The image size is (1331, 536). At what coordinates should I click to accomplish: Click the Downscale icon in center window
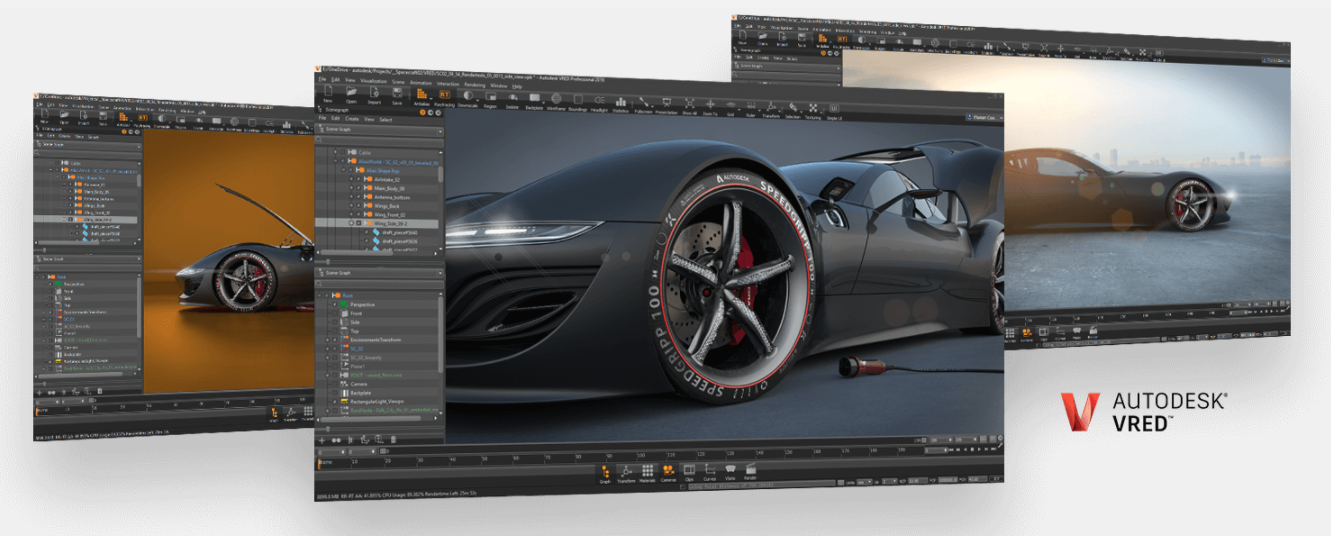pos(468,97)
